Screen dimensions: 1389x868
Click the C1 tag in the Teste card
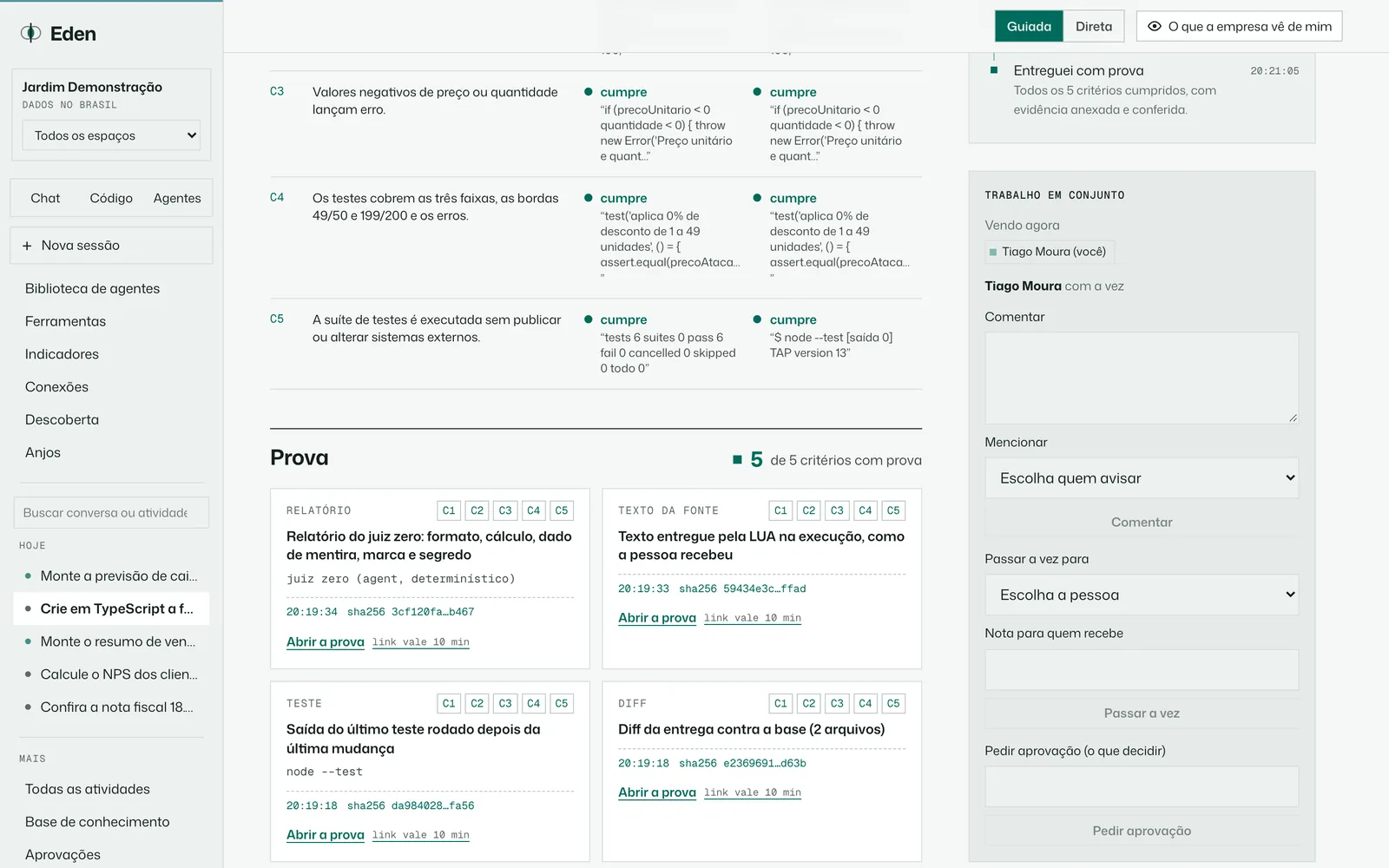coord(449,703)
